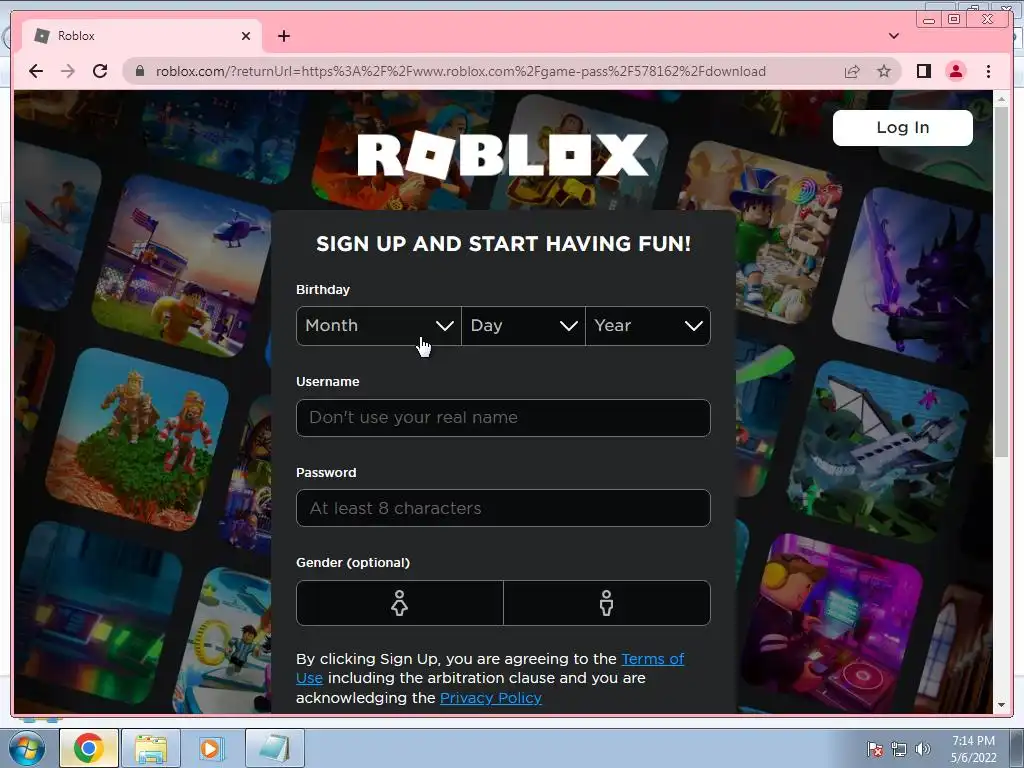This screenshot has height=768, width=1024.
Task: Click the page vertical scrollbar thumb
Action: click(x=1001, y=281)
